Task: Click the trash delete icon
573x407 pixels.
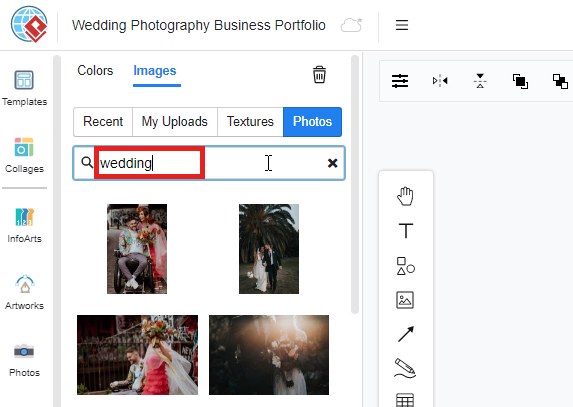Action: tap(319, 75)
